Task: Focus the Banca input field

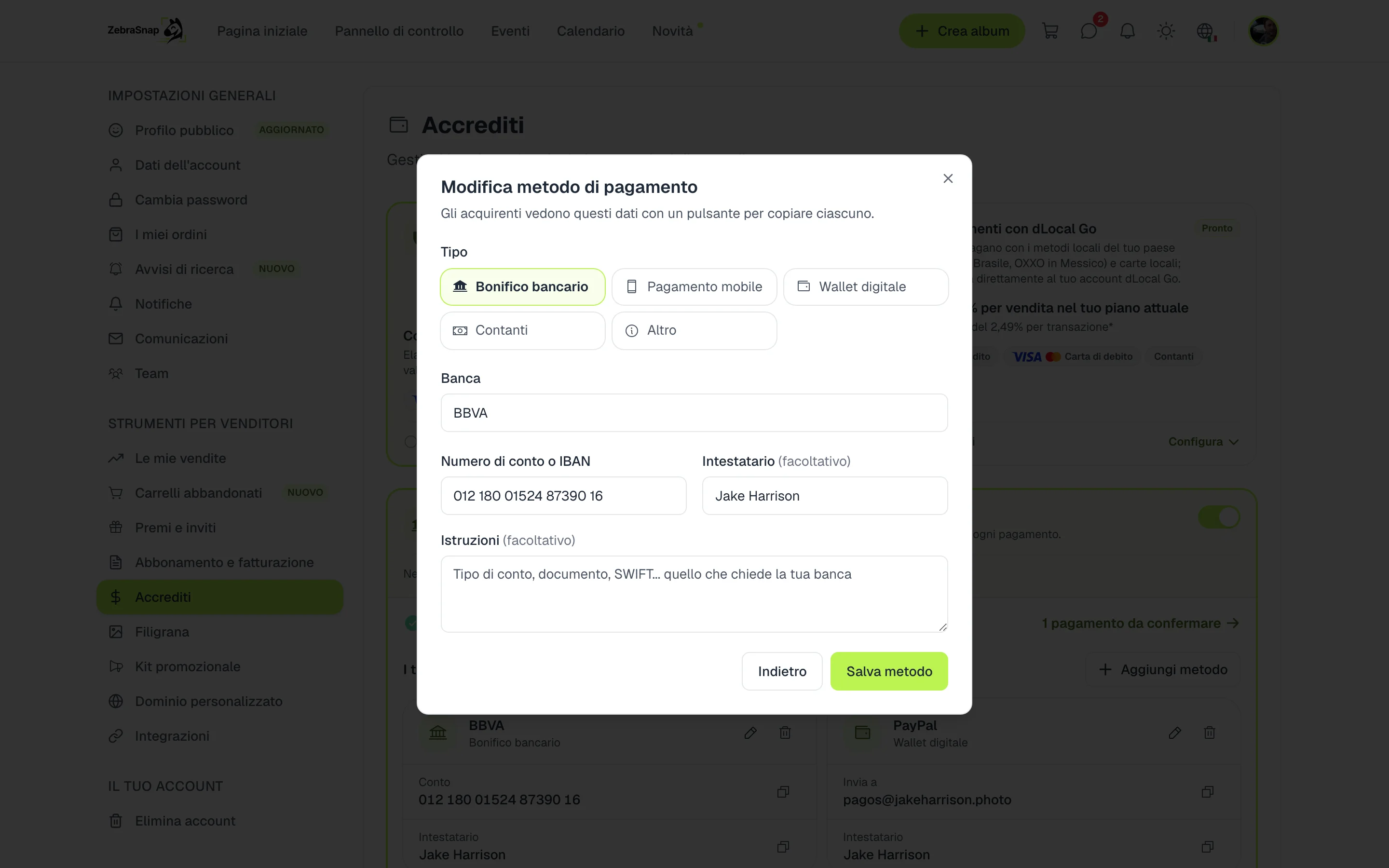Action: click(x=694, y=413)
